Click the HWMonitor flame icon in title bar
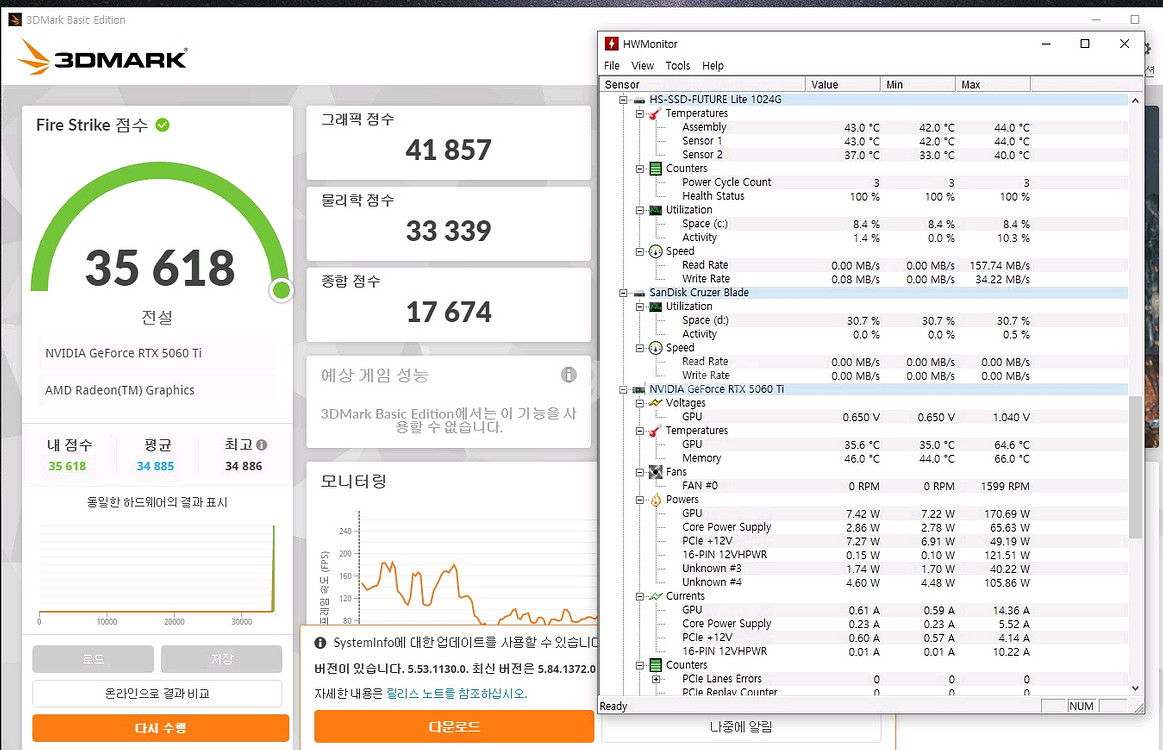 [610, 43]
